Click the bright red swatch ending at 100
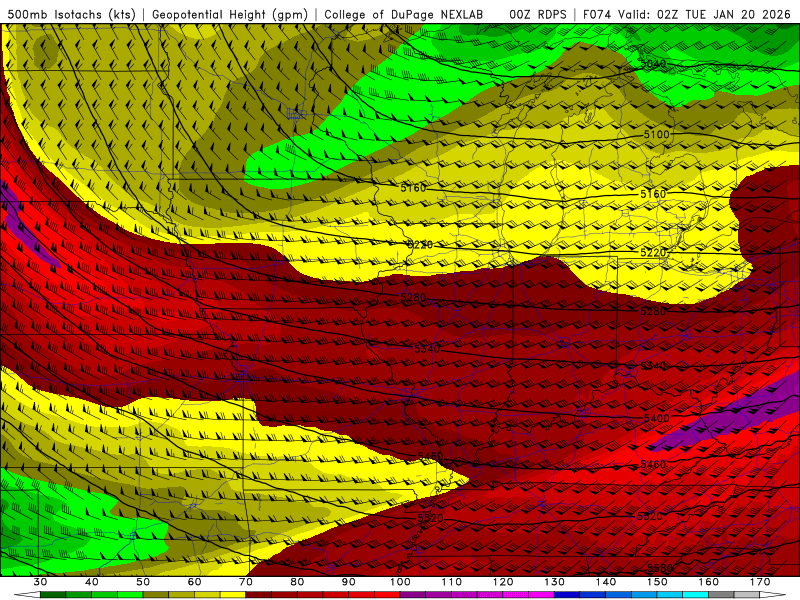This screenshot has width=800, height=600. 387,594
